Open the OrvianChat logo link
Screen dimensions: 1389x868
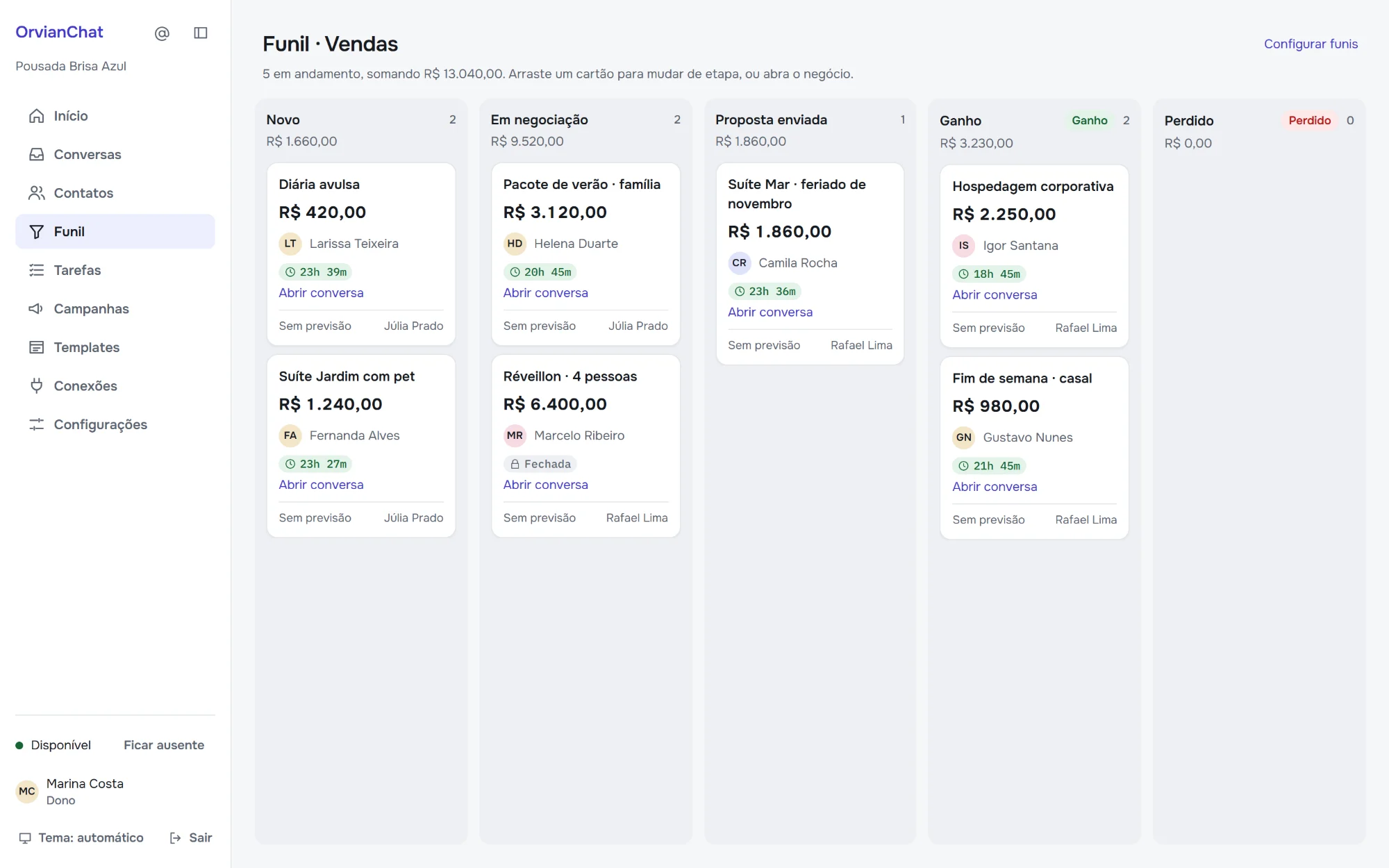tap(59, 32)
